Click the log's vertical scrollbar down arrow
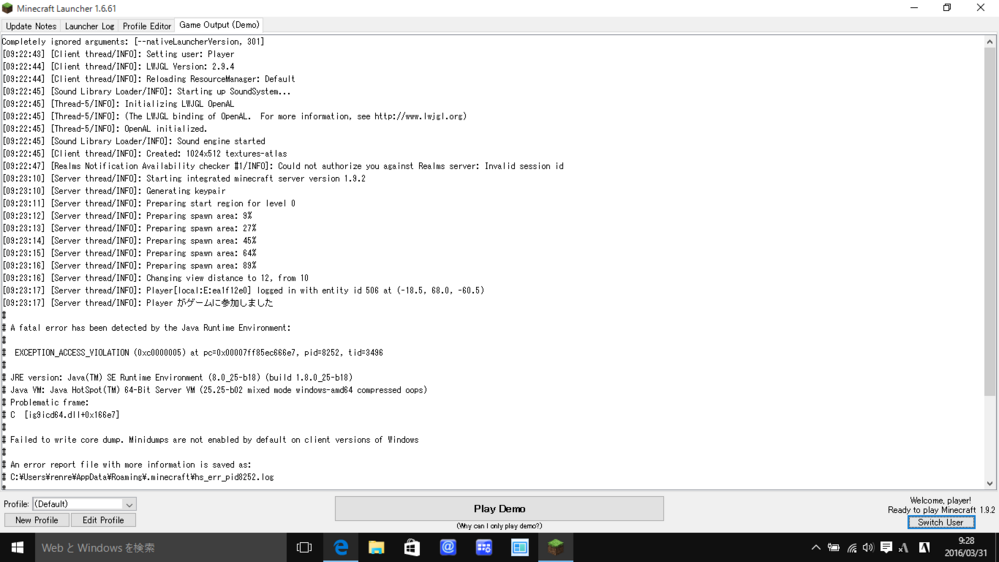 [990, 483]
